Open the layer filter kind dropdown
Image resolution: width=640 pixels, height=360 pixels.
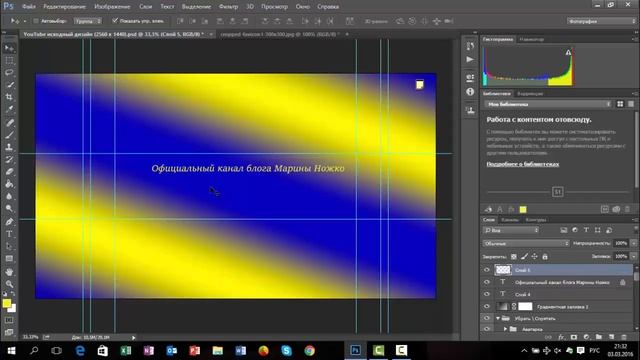pos(511,230)
